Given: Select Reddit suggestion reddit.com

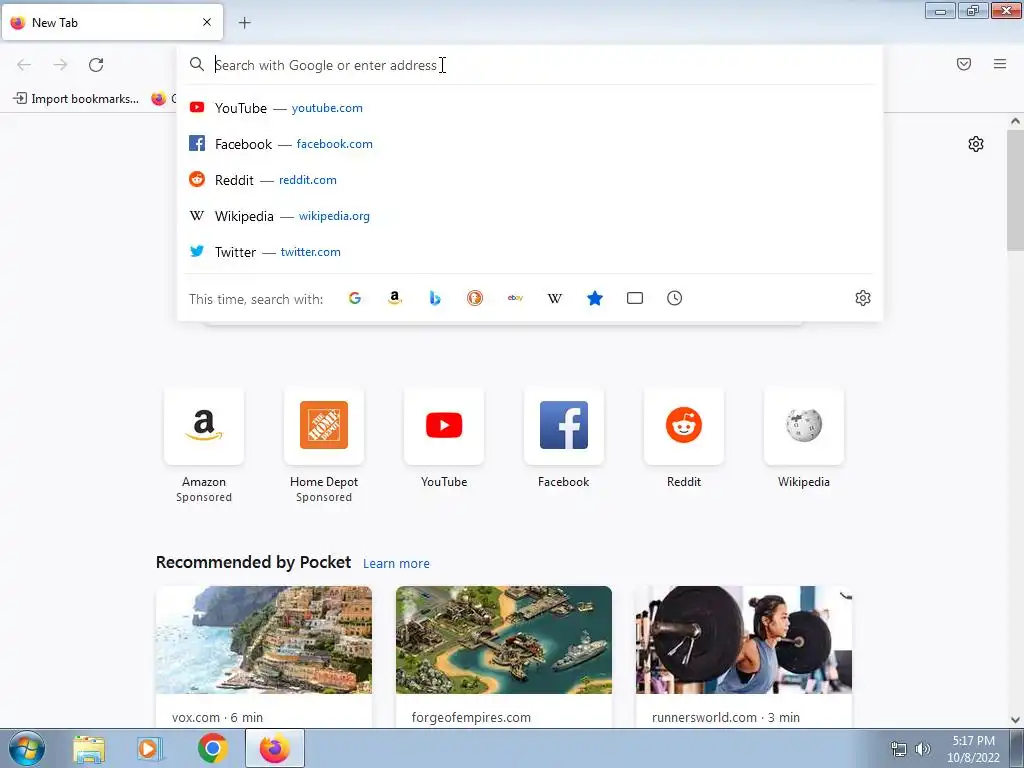Looking at the screenshot, I should [x=530, y=180].
